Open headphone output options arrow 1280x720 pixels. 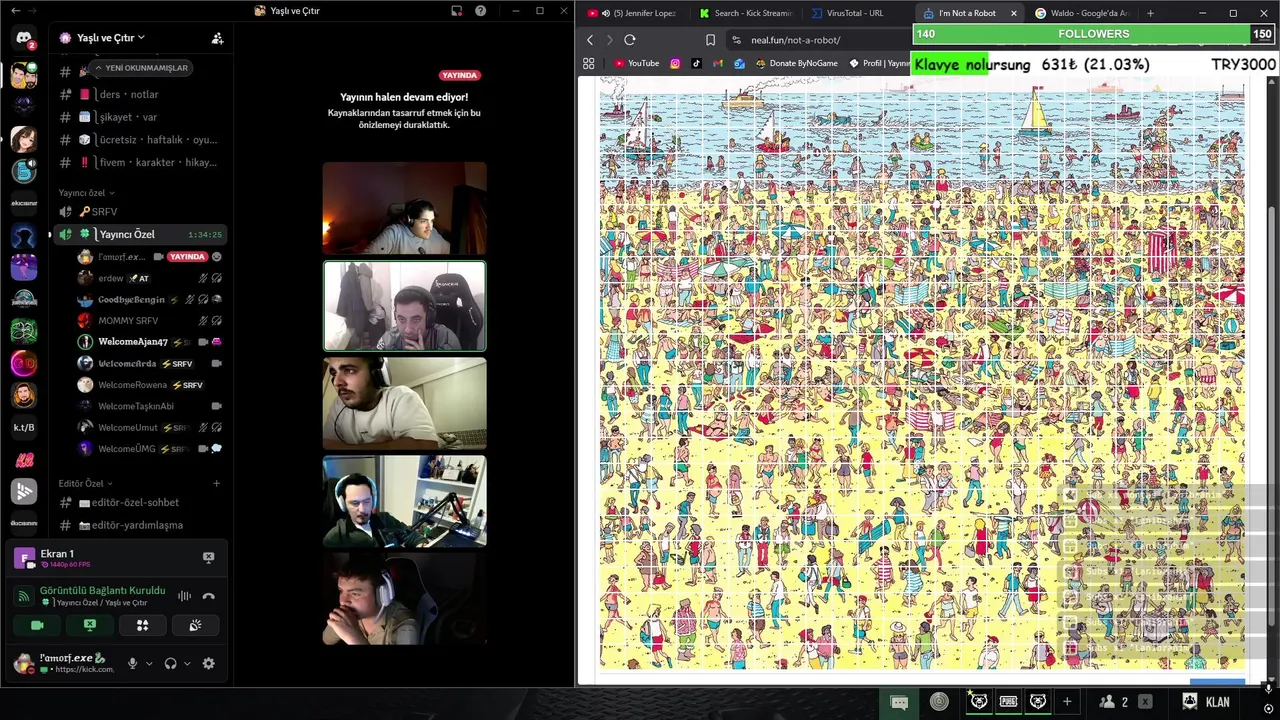(x=187, y=663)
